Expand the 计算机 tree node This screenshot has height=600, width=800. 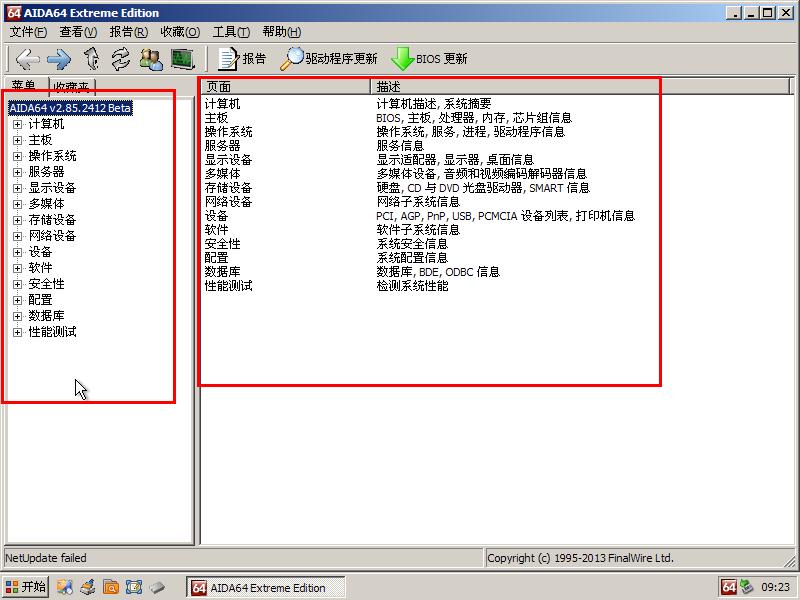click(17, 124)
